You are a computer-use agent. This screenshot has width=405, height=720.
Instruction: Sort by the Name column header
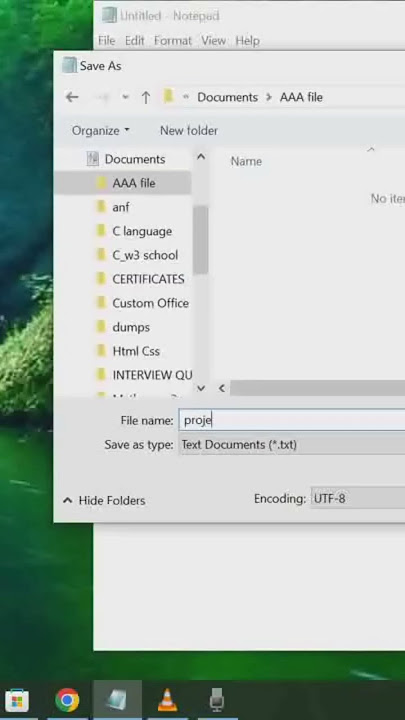coord(246,162)
